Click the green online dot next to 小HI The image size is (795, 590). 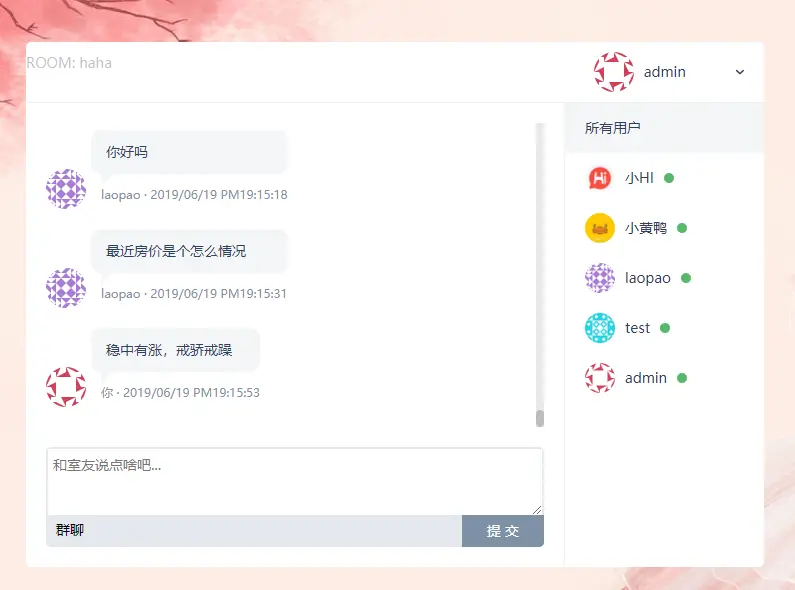click(669, 178)
